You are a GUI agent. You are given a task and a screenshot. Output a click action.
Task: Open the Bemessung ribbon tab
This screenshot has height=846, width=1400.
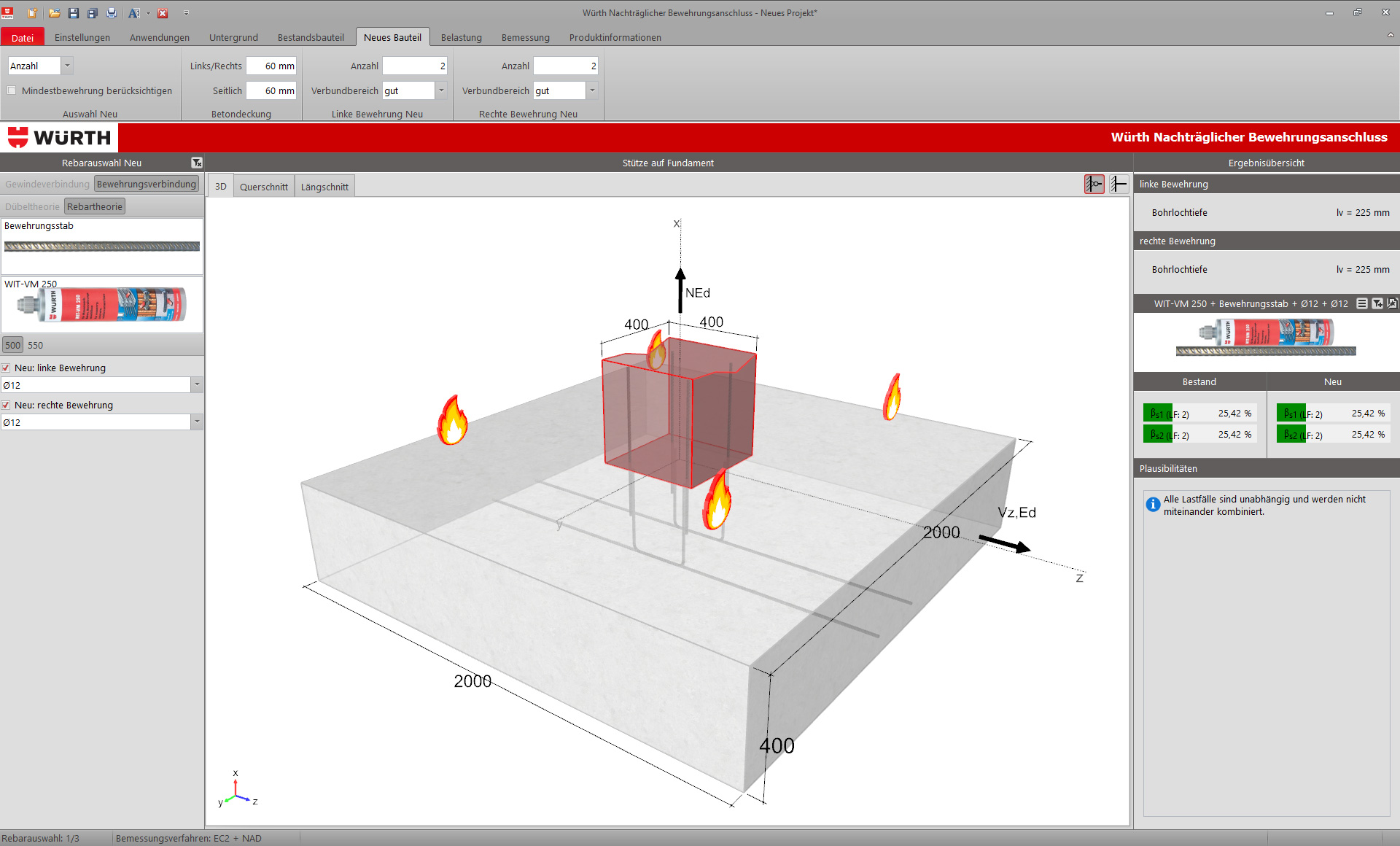pos(526,37)
